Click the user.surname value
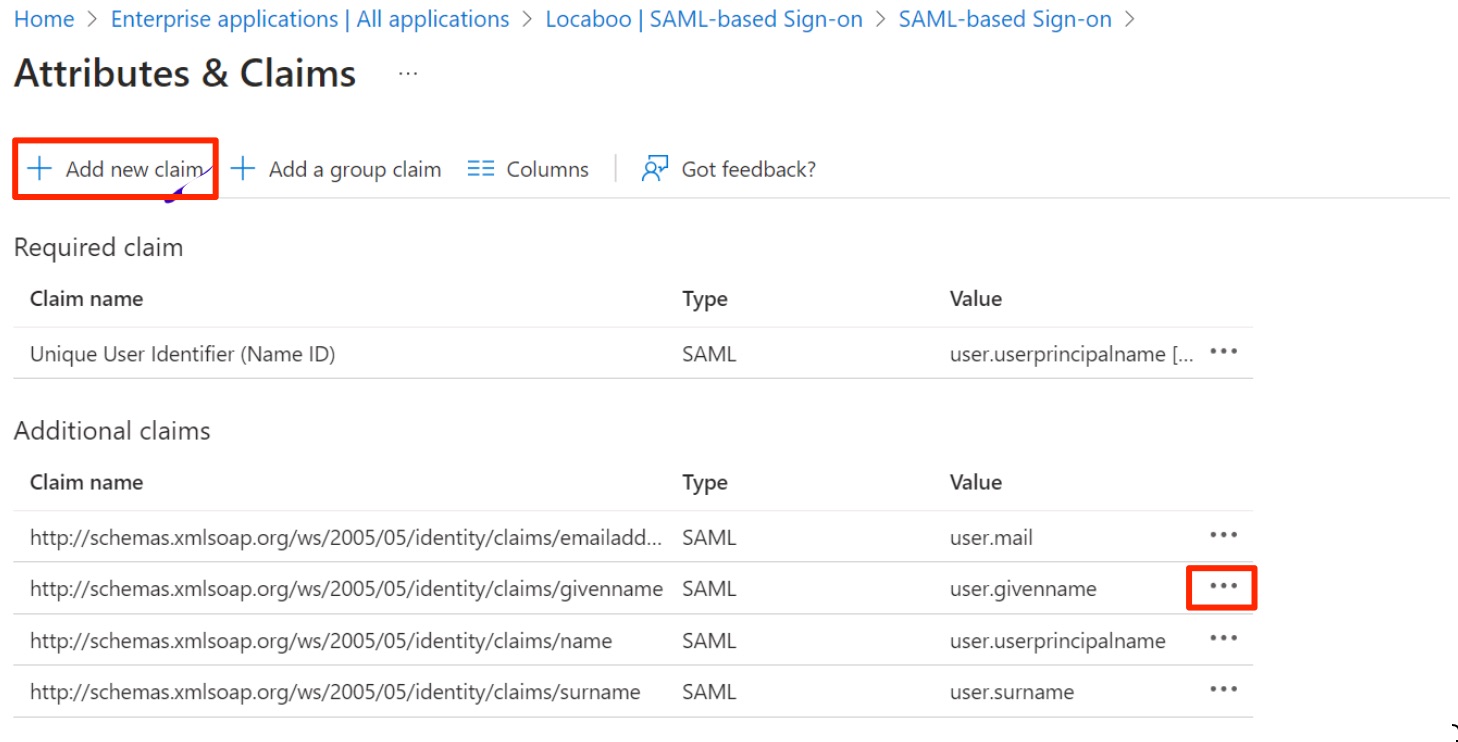 coord(1012,692)
